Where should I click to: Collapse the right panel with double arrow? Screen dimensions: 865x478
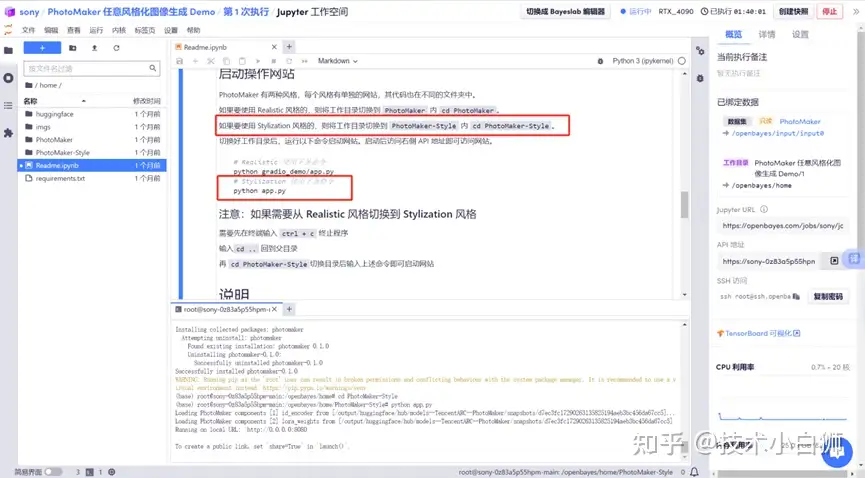coord(856,11)
